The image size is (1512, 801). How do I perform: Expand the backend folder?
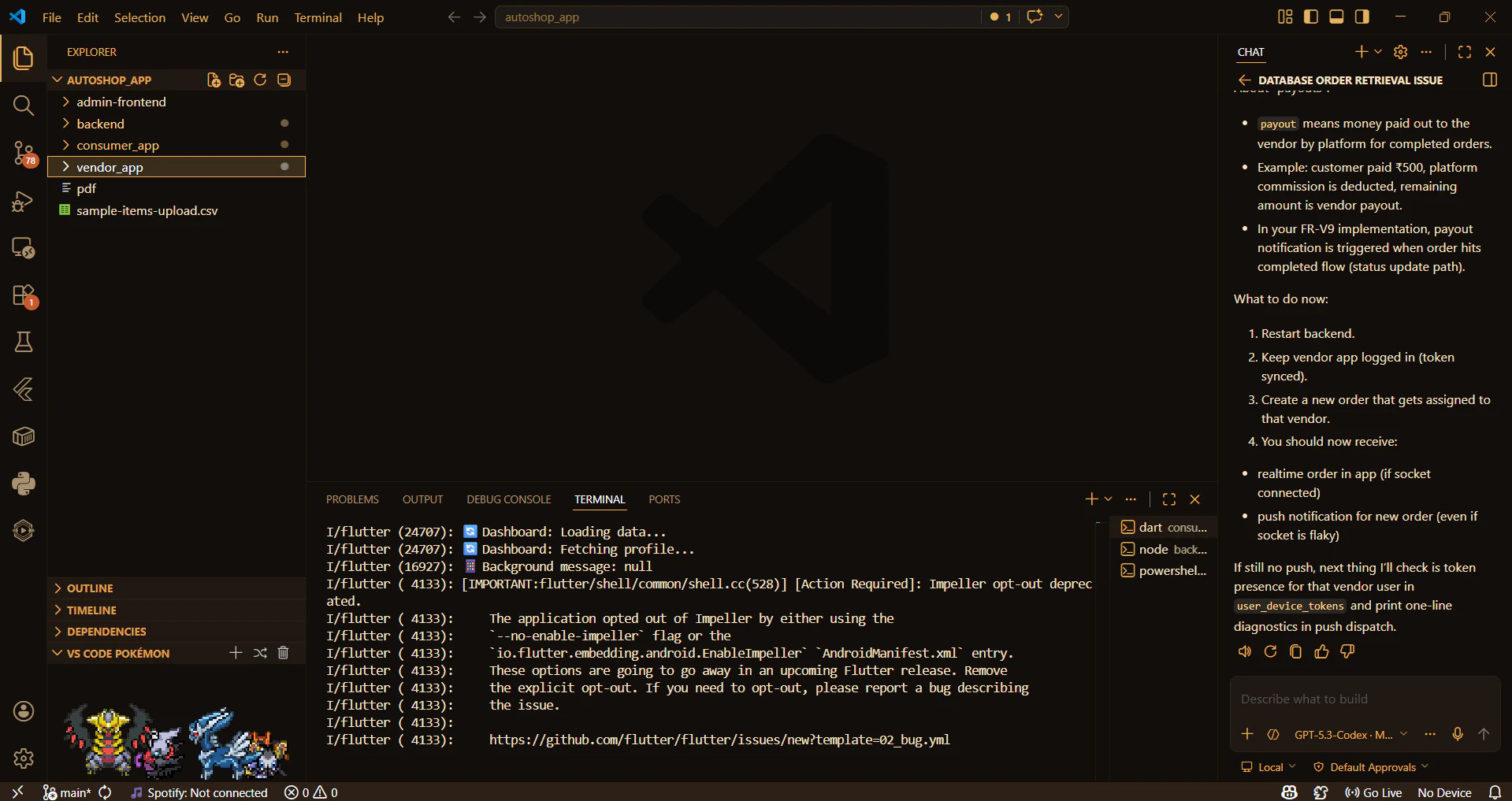(x=101, y=124)
